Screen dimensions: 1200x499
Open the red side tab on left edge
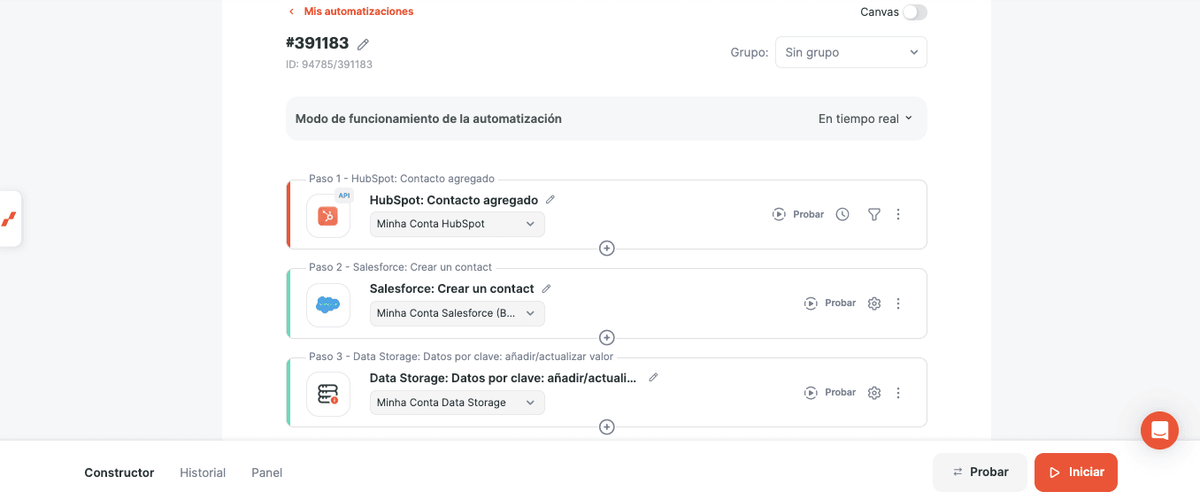[x=10, y=218]
